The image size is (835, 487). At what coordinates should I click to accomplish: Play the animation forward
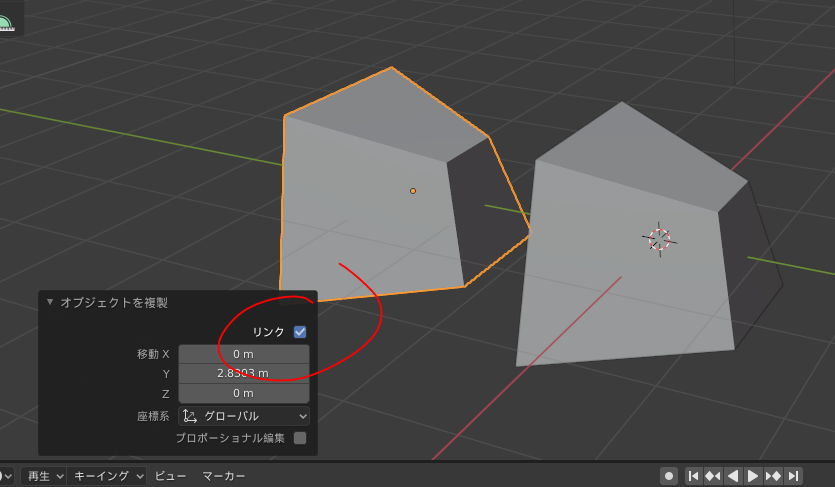coord(752,476)
